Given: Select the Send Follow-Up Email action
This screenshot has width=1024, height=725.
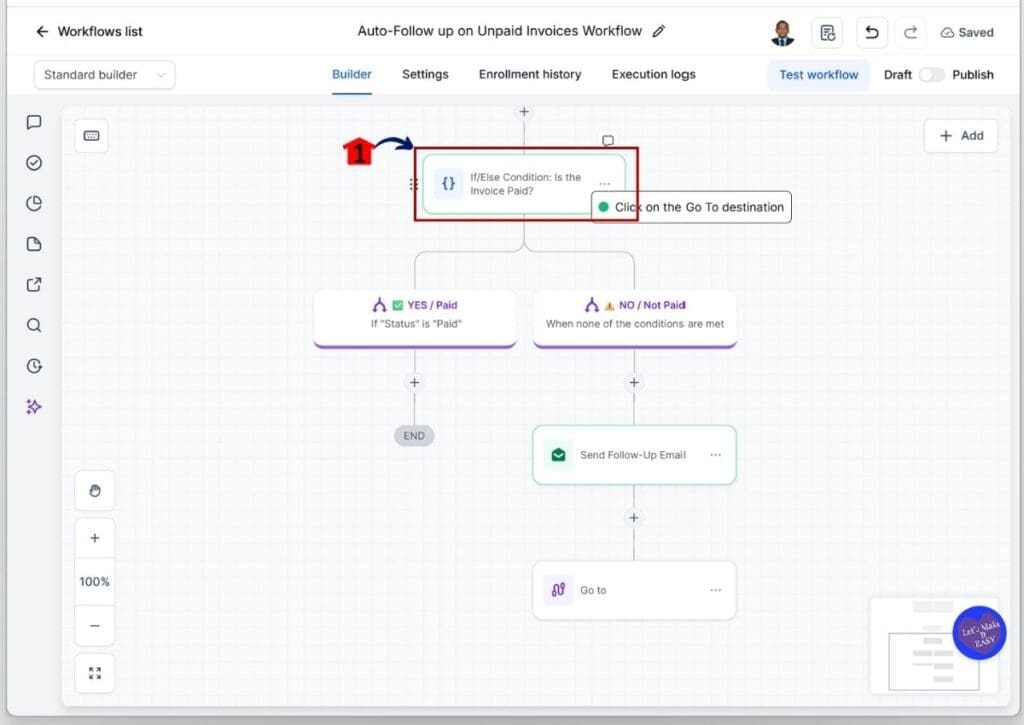Looking at the screenshot, I should coord(634,455).
